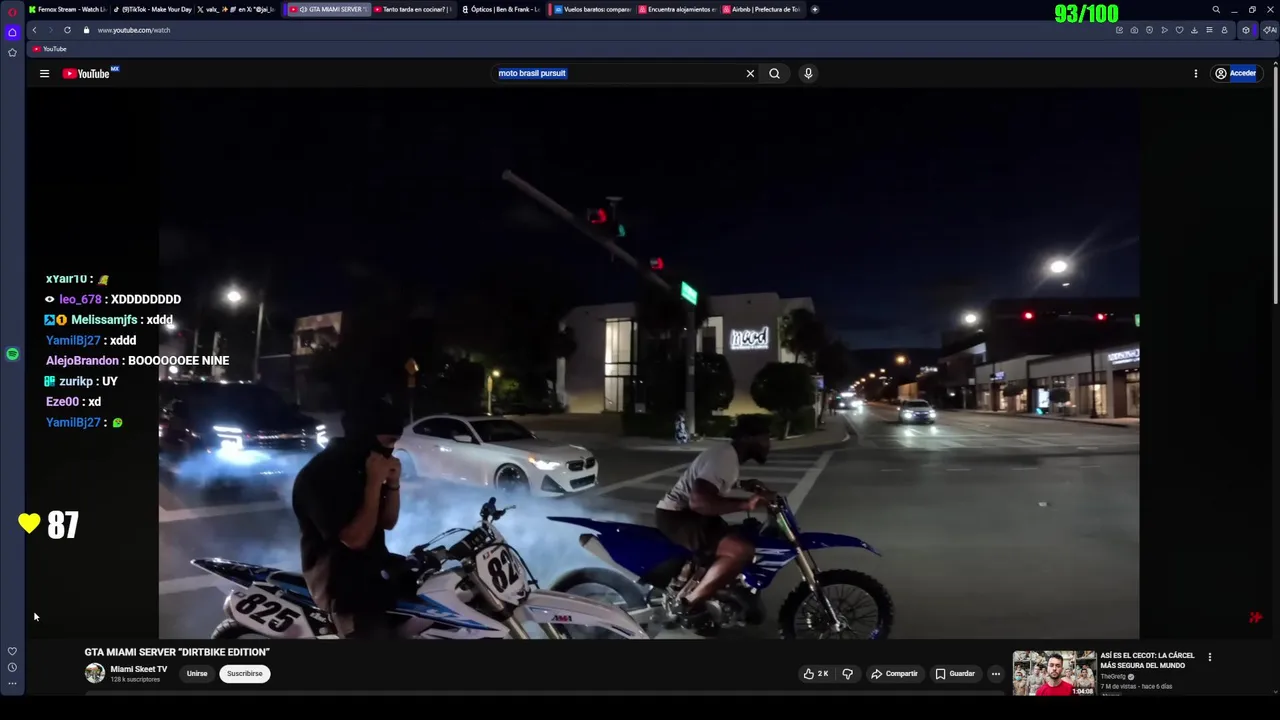The image size is (1280, 720).
Task: Open the green messenger sidebar icon
Action: (x=12, y=354)
